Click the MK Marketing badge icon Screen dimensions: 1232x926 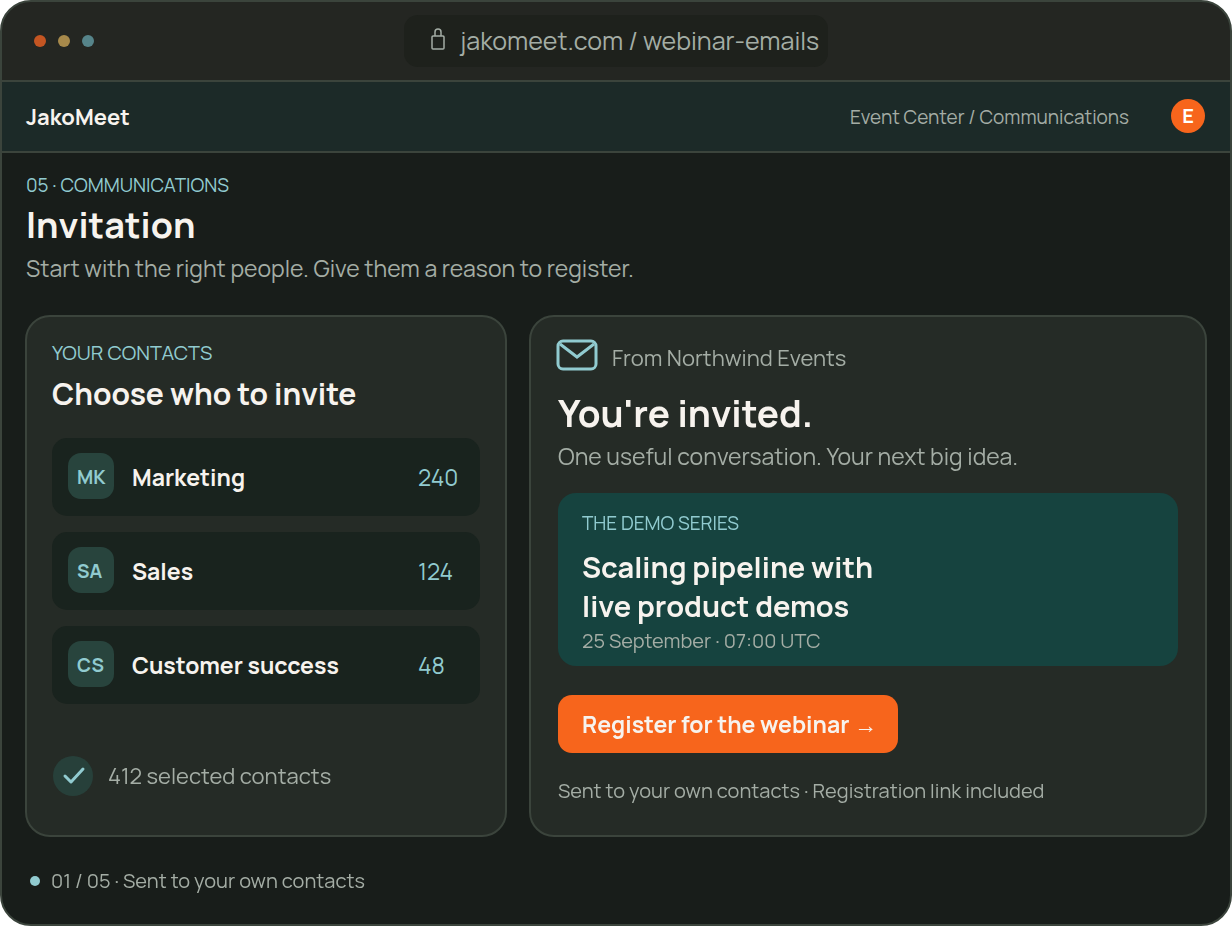[91, 477]
